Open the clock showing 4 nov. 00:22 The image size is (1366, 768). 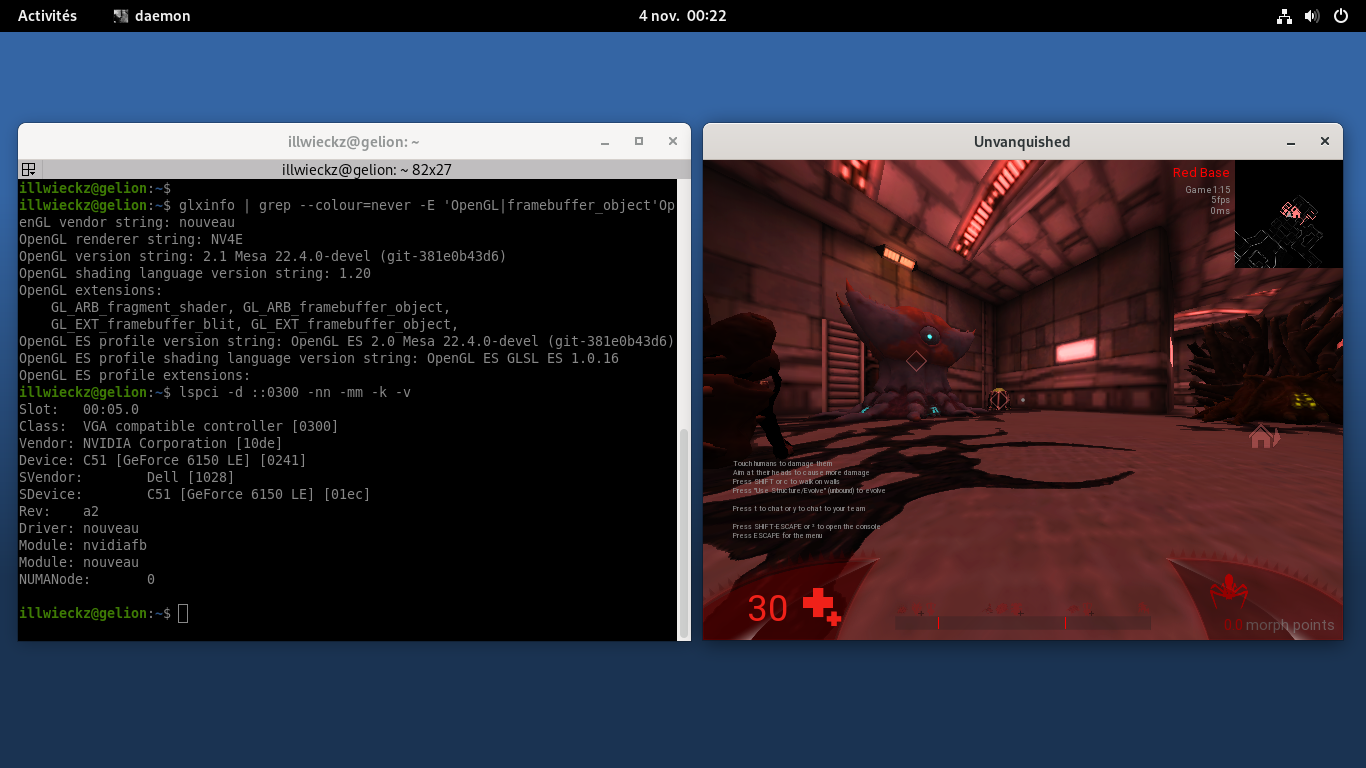682,16
